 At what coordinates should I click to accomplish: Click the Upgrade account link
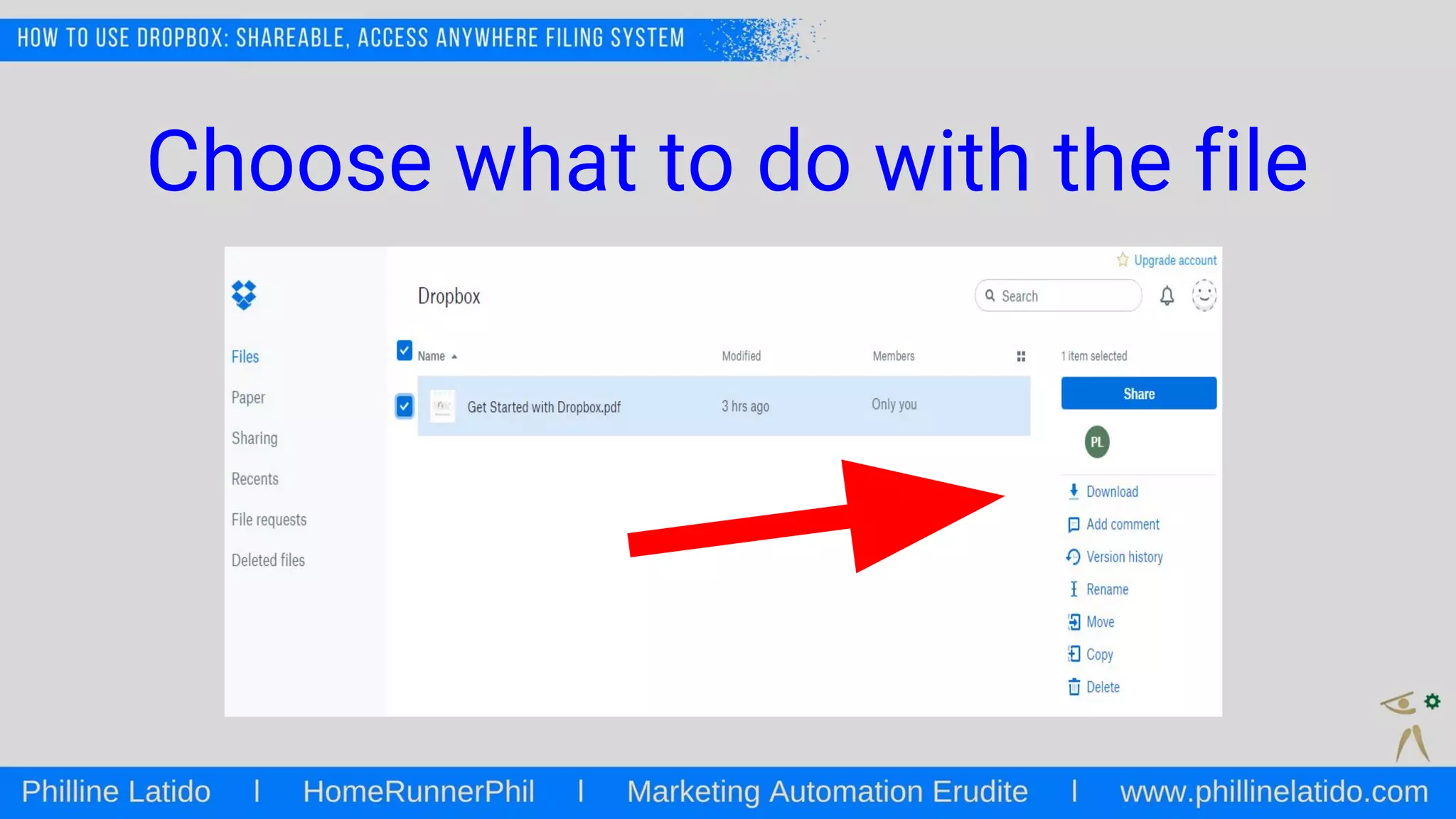point(1174,260)
